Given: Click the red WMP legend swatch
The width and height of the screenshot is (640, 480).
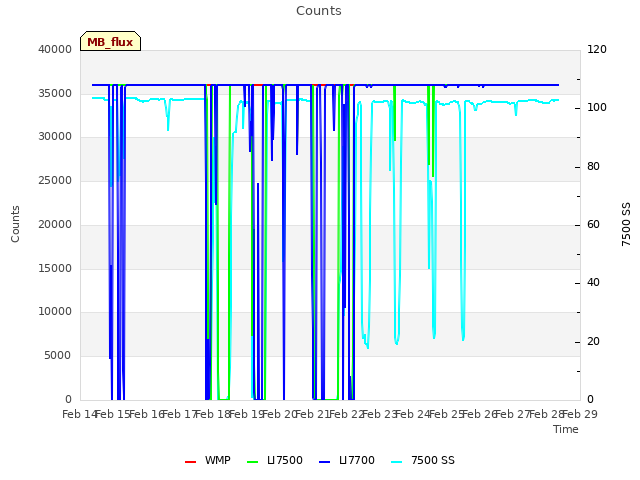Looking at the screenshot, I should 190,462.
